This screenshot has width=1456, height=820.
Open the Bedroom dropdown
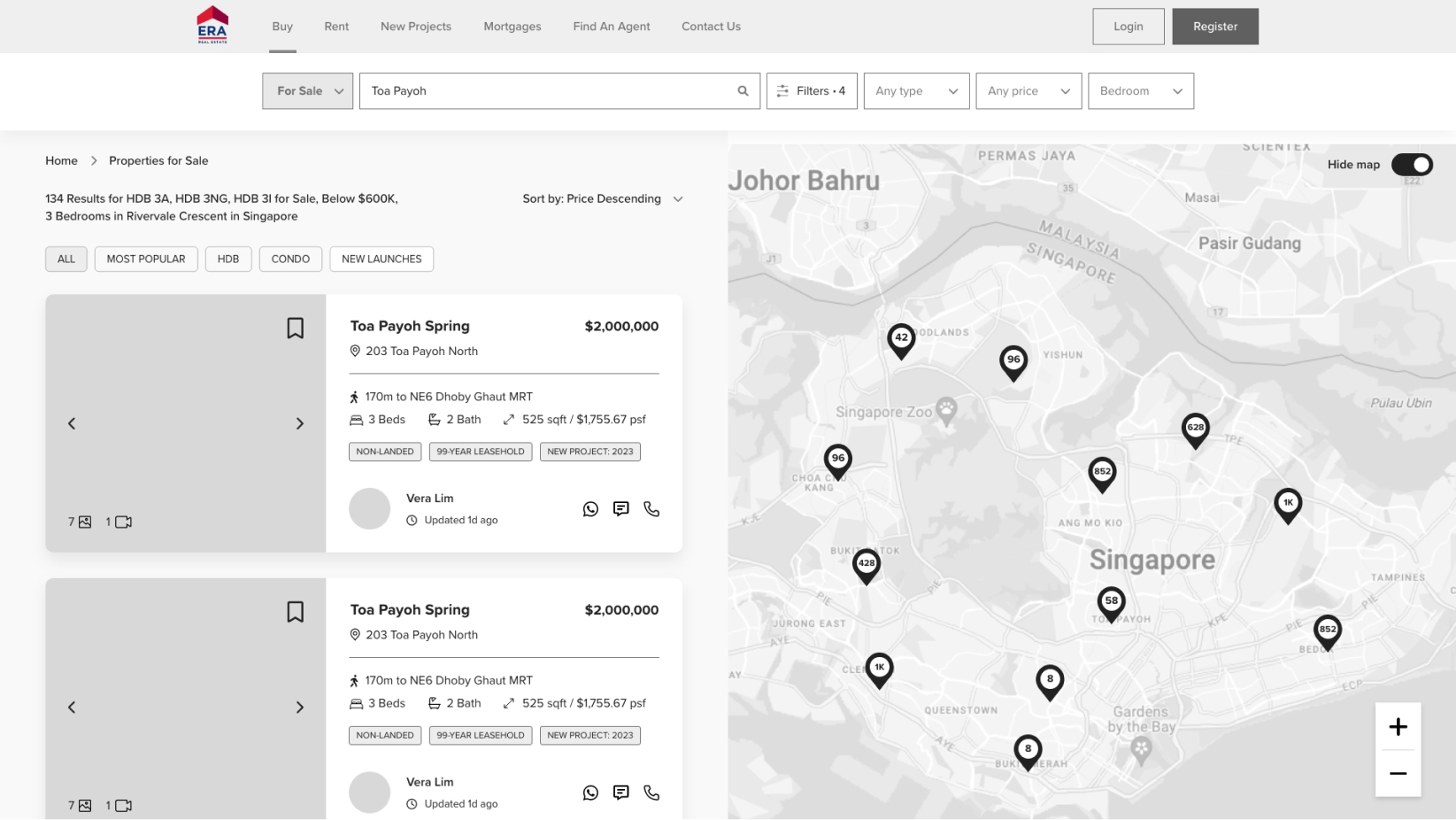tap(1141, 91)
